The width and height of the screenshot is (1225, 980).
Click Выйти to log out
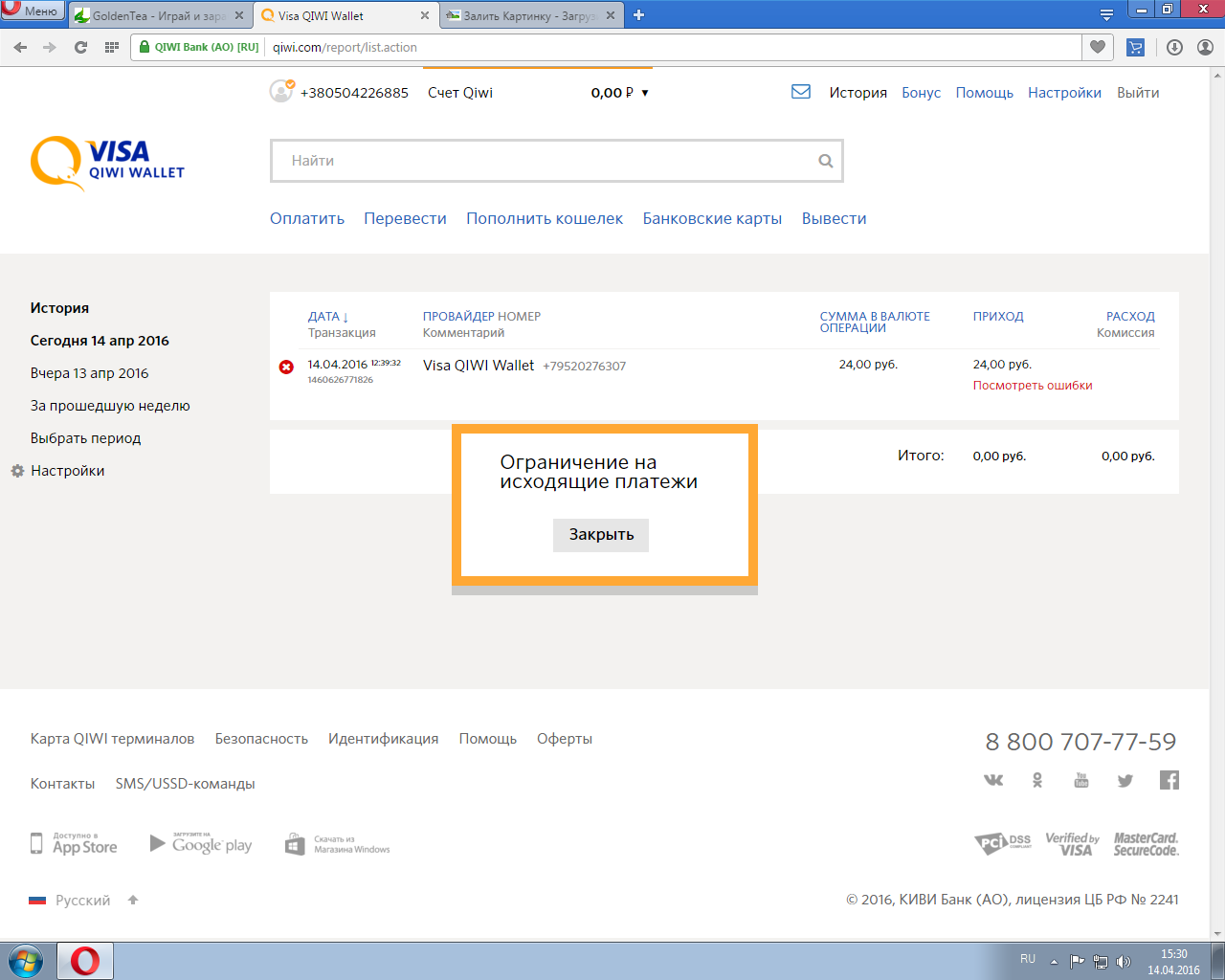click(x=1138, y=93)
